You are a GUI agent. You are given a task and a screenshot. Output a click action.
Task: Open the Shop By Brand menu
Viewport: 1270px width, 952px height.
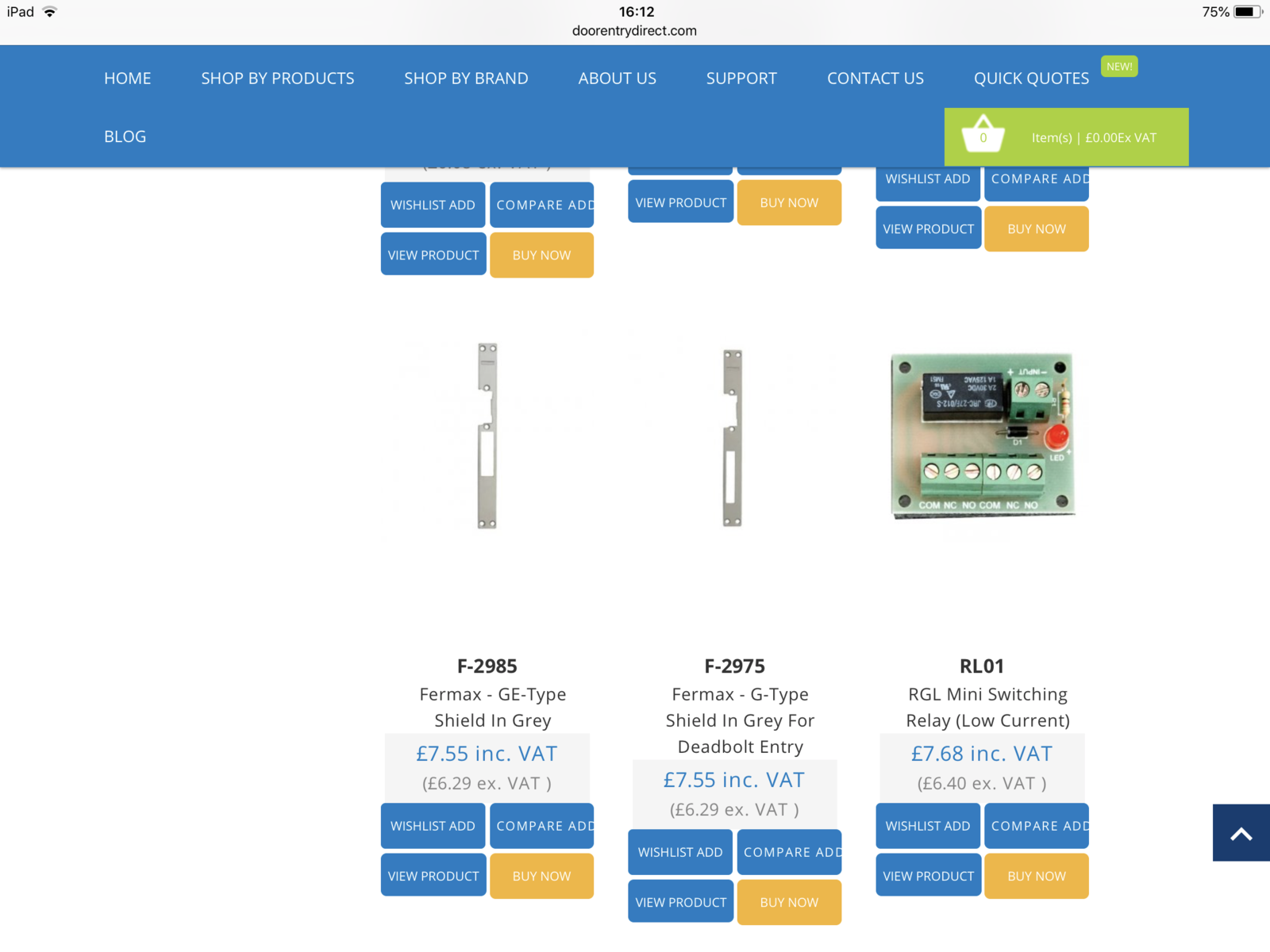(x=466, y=79)
